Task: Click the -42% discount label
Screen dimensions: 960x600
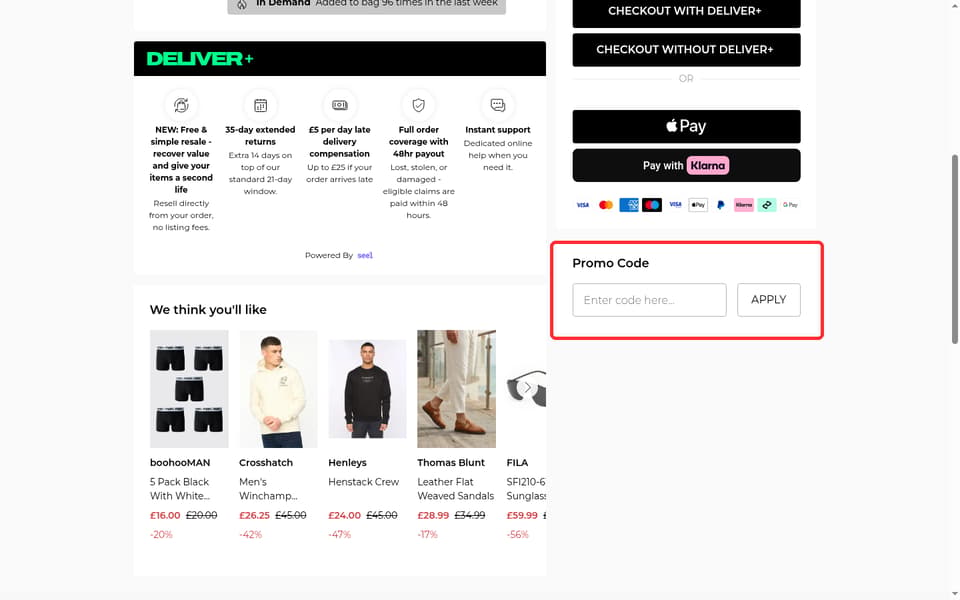Action: (x=250, y=534)
